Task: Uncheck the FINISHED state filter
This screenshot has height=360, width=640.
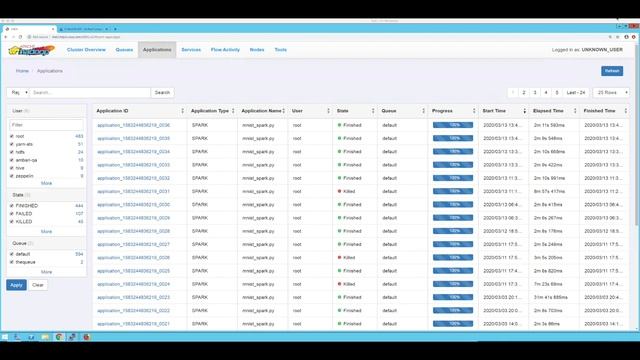Action: coord(11,206)
